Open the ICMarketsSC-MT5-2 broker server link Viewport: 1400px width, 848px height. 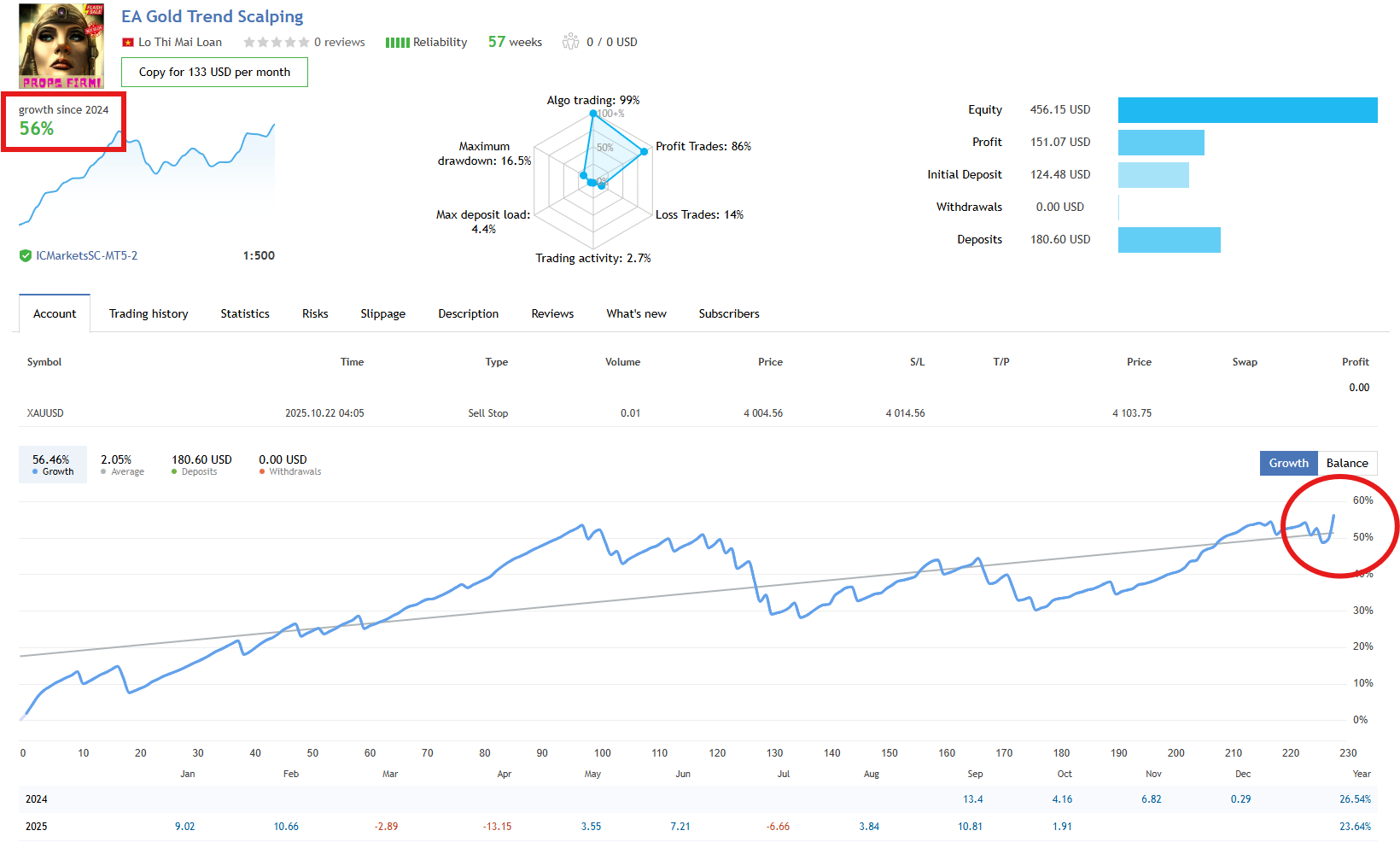pos(86,255)
